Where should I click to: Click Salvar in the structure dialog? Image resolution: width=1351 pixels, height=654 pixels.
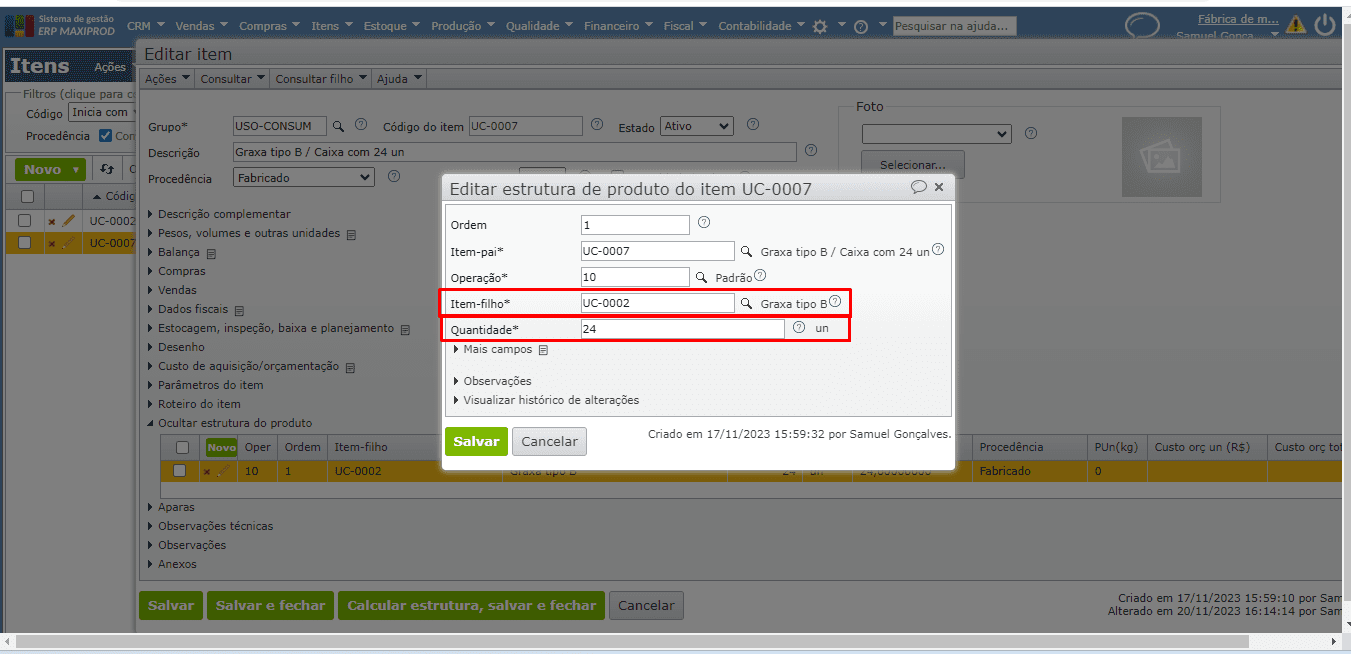coord(476,441)
